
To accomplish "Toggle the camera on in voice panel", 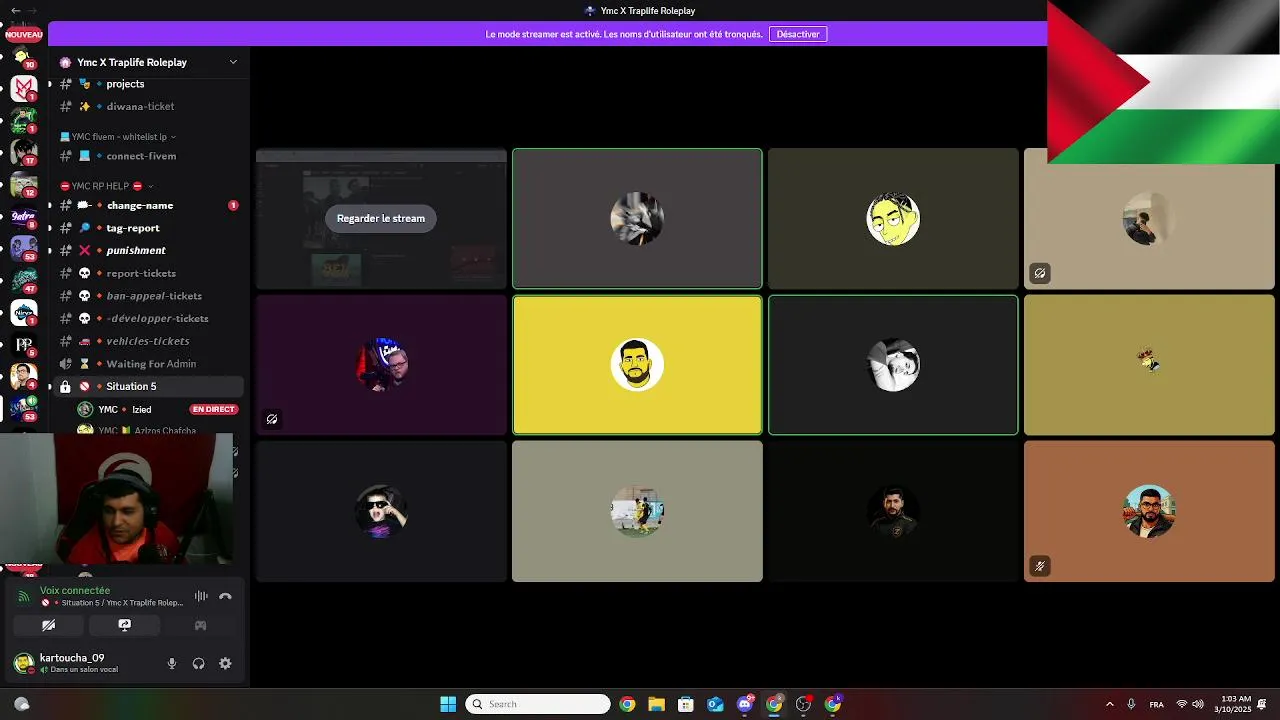I will tap(48, 625).
